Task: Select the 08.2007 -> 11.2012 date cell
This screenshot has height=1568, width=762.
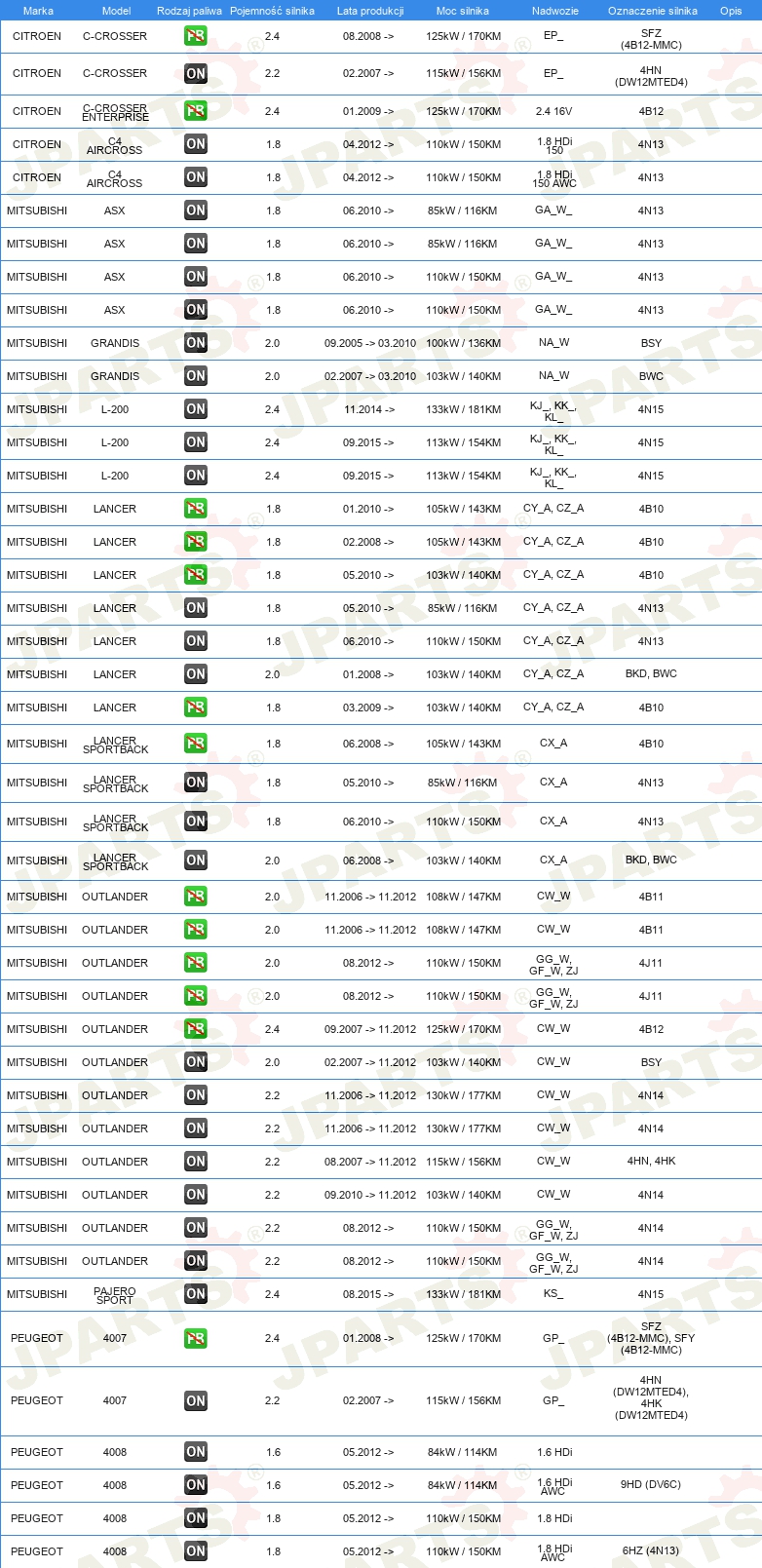Action: [370, 1162]
